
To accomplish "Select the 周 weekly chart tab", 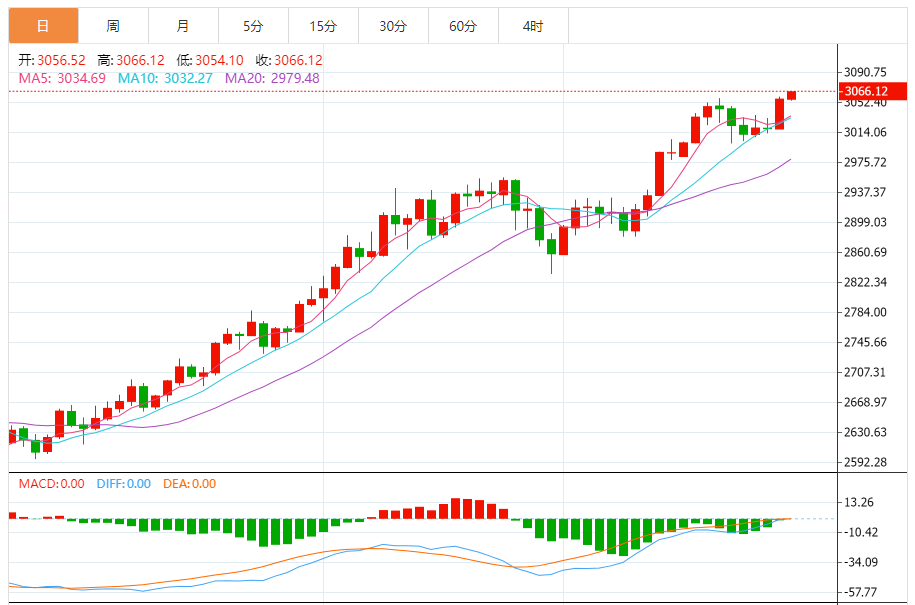I will pos(113,25).
